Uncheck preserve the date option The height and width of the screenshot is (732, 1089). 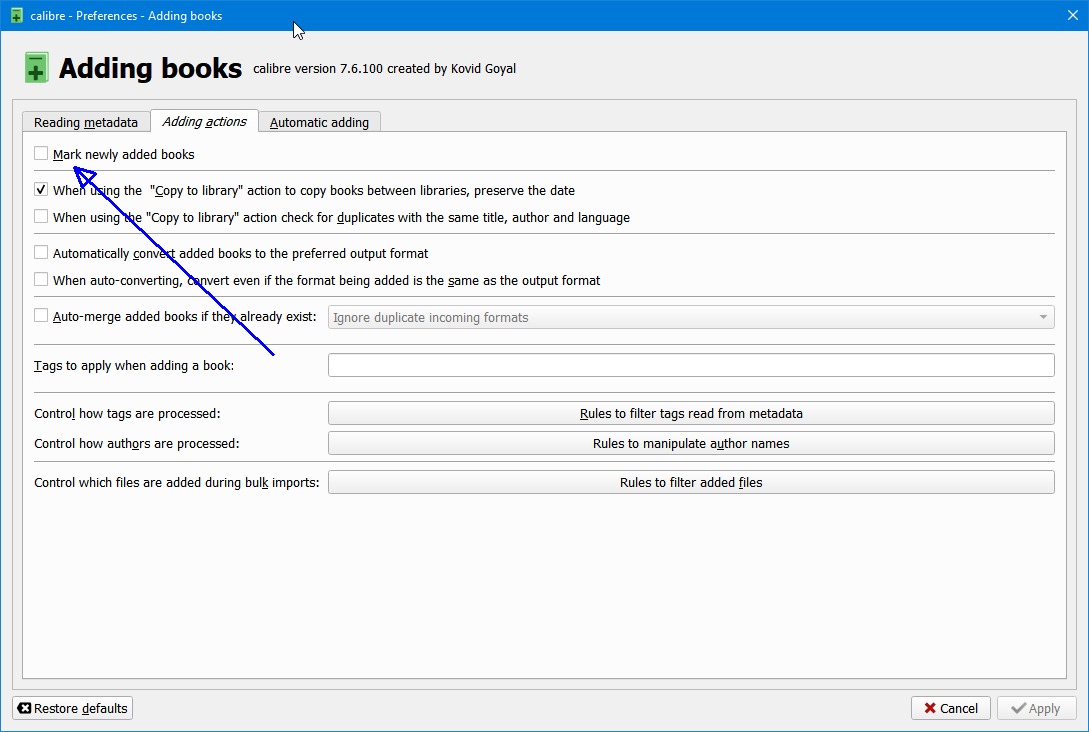click(x=41, y=190)
